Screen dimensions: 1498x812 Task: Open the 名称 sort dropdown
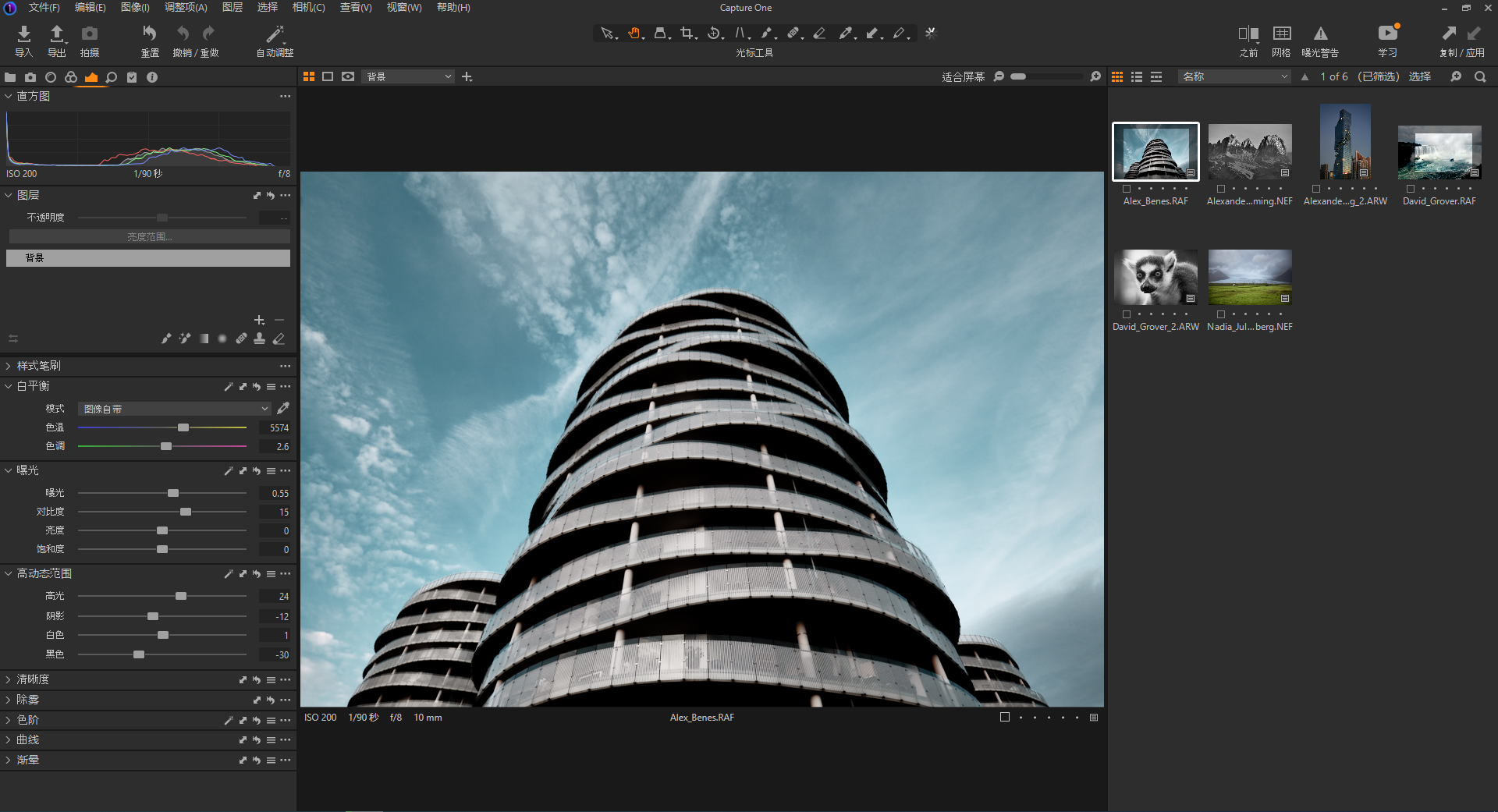click(x=1234, y=76)
